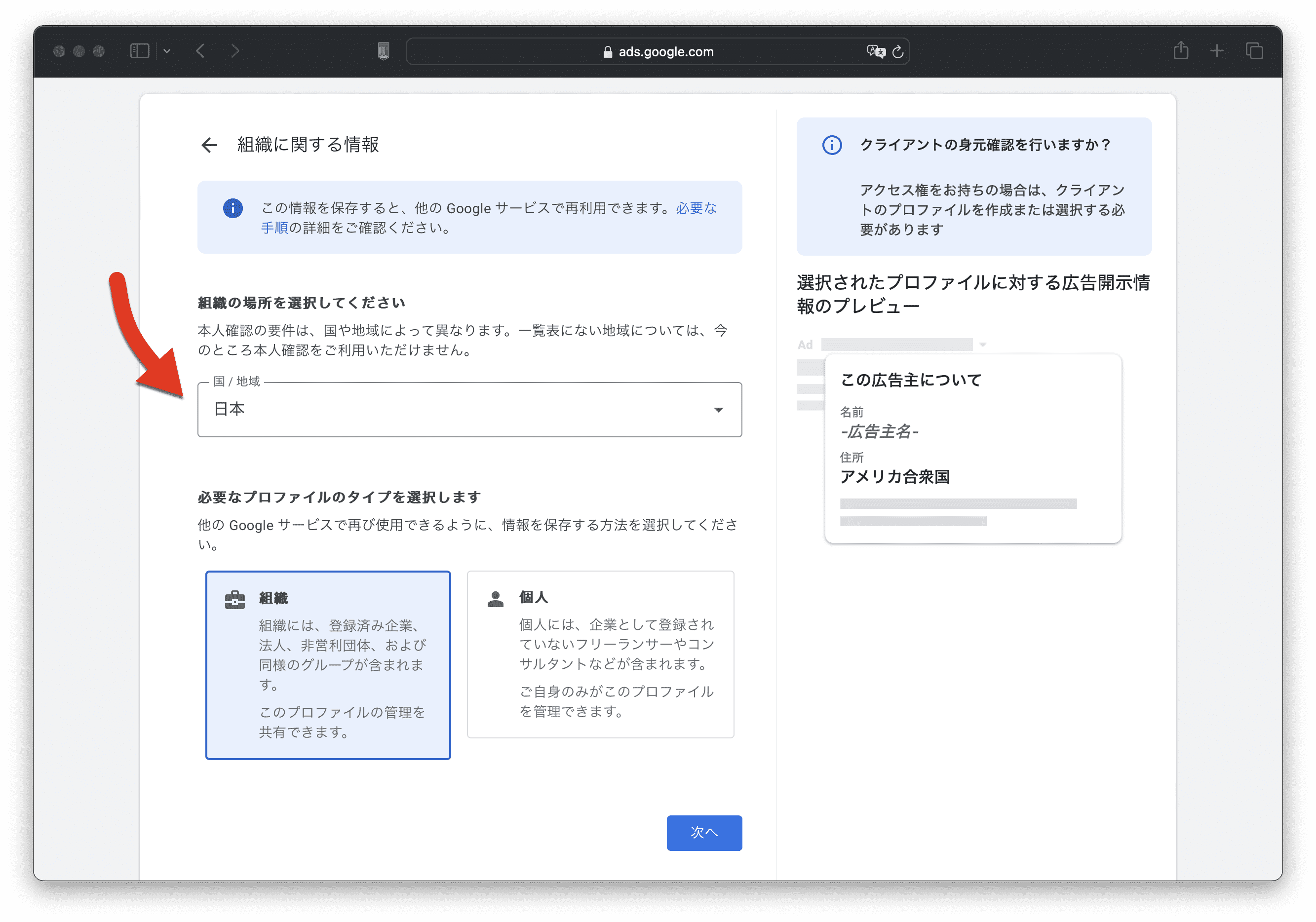Click the Safari sidebar toggle icon
The height and width of the screenshot is (922, 1316).
(139, 51)
